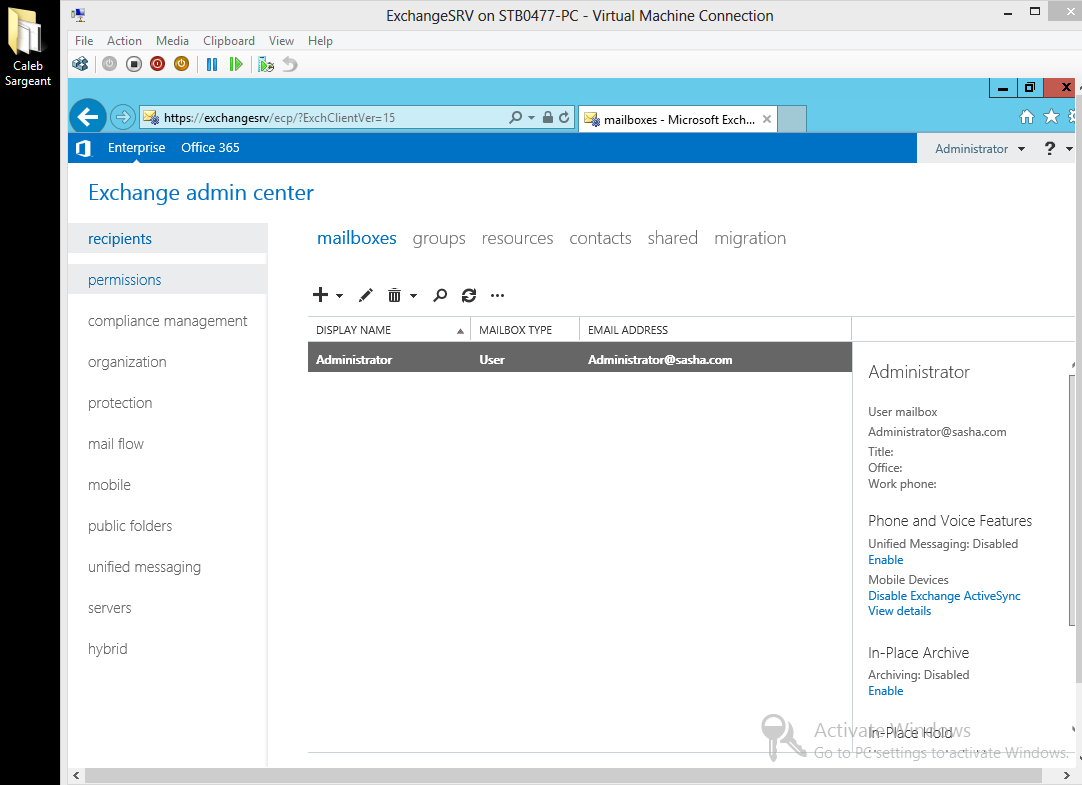Refresh the page from the address bar
The image size is (1082, 785).
[564, 117]
